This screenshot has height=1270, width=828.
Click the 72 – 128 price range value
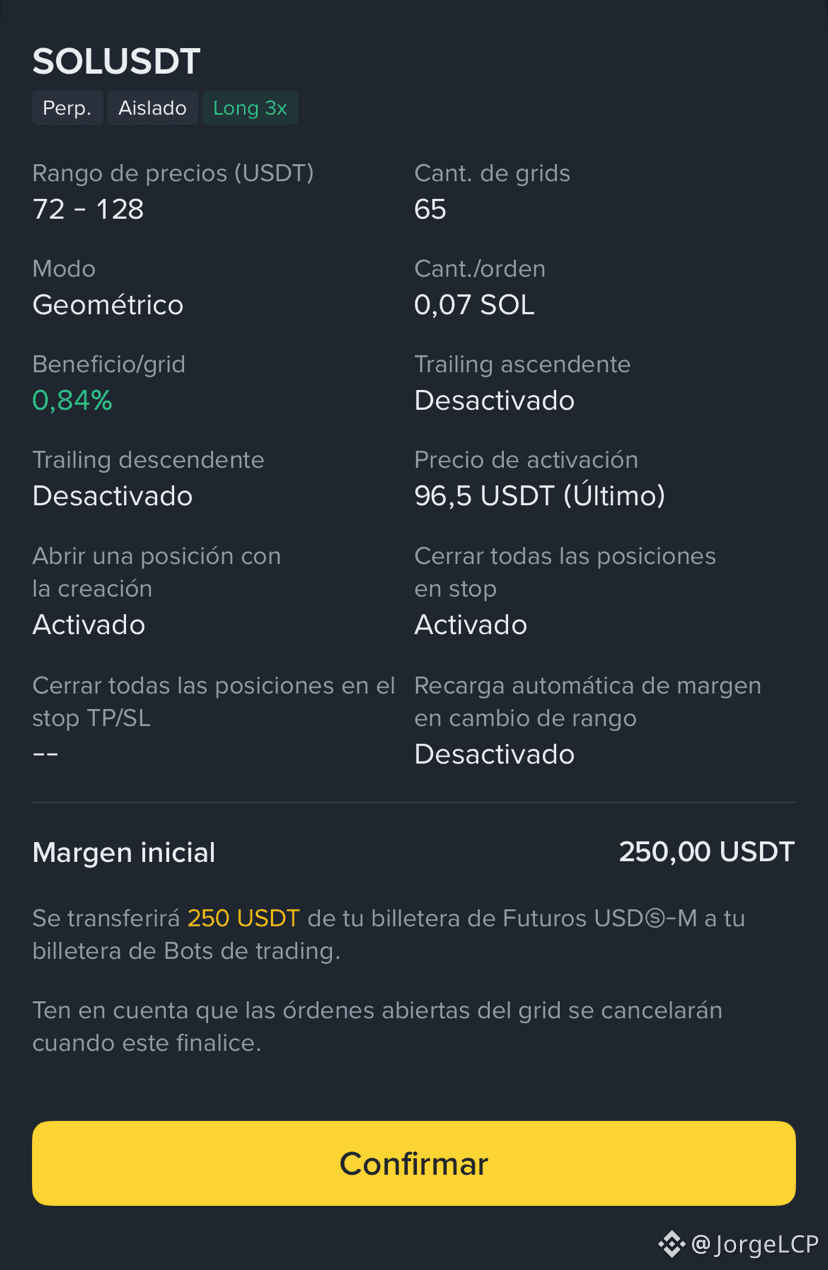pos(88,209)
